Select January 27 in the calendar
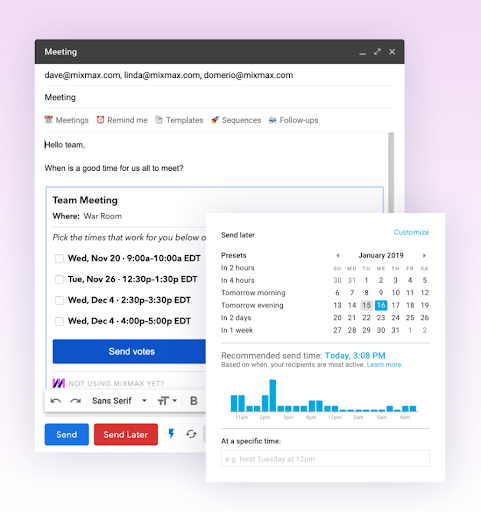 pyautogui.click(x=337, y=330)
